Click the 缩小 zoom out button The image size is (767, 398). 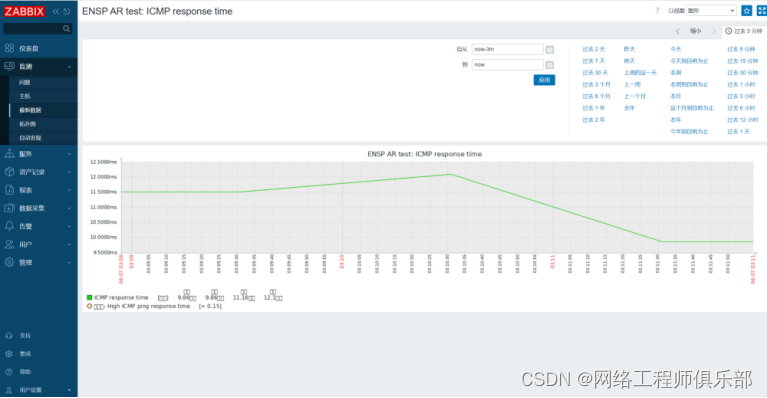696,31
